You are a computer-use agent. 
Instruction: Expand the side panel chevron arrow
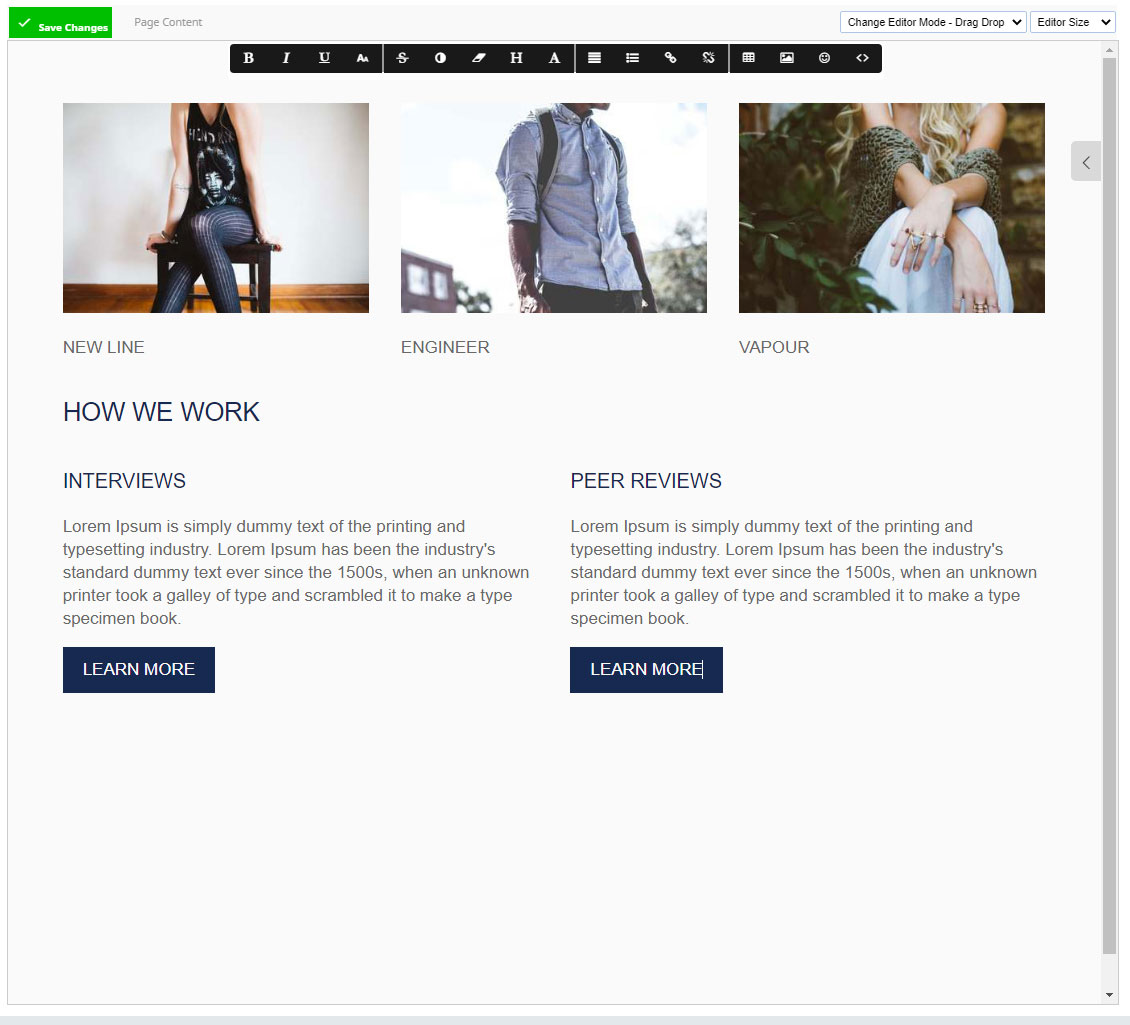click(1086, 161)
